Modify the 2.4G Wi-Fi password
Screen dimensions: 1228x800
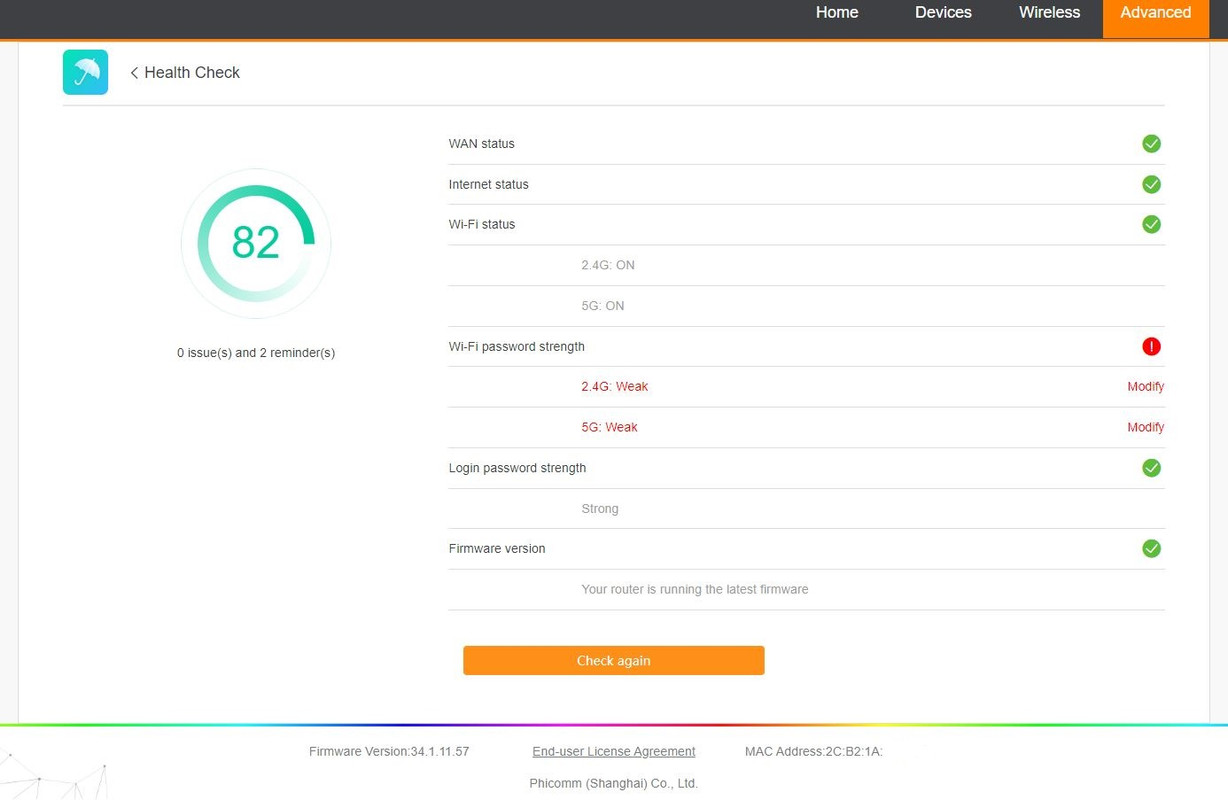[1145, 387]
